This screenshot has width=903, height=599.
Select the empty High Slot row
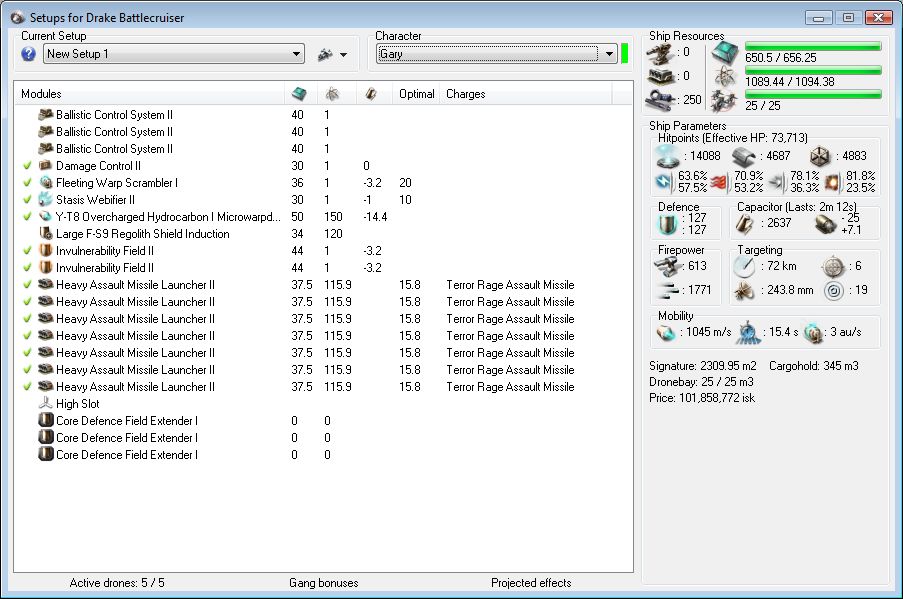tap(322, 404)
